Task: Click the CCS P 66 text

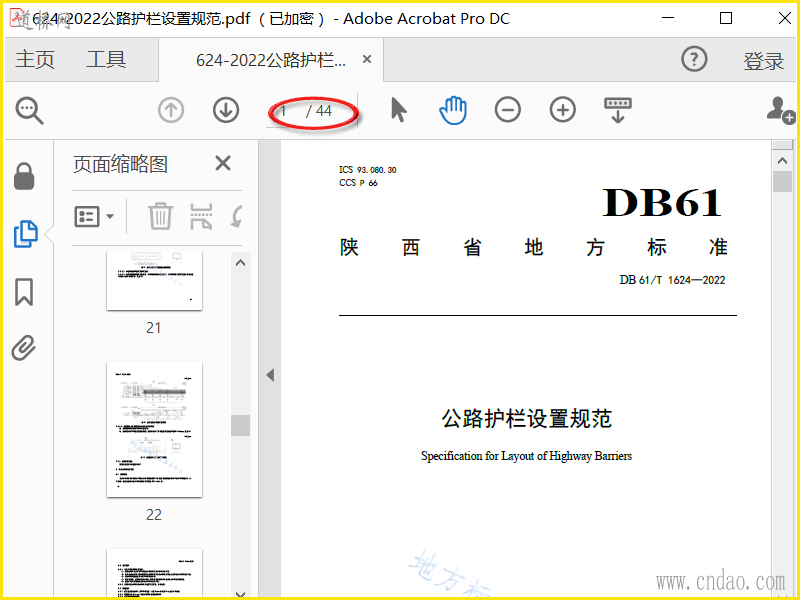Action: pos(358,183)
